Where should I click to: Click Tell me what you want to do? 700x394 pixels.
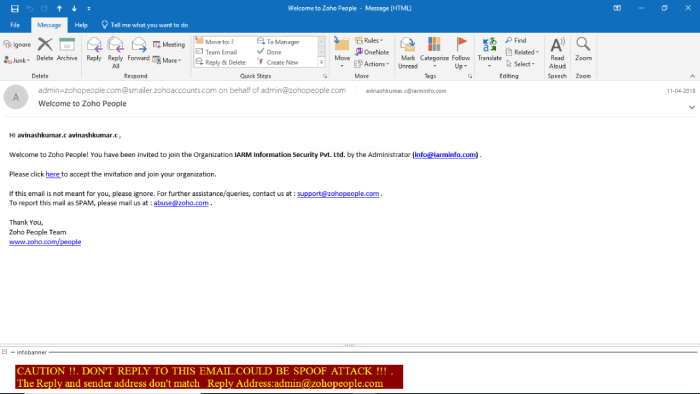click(145, 25)
